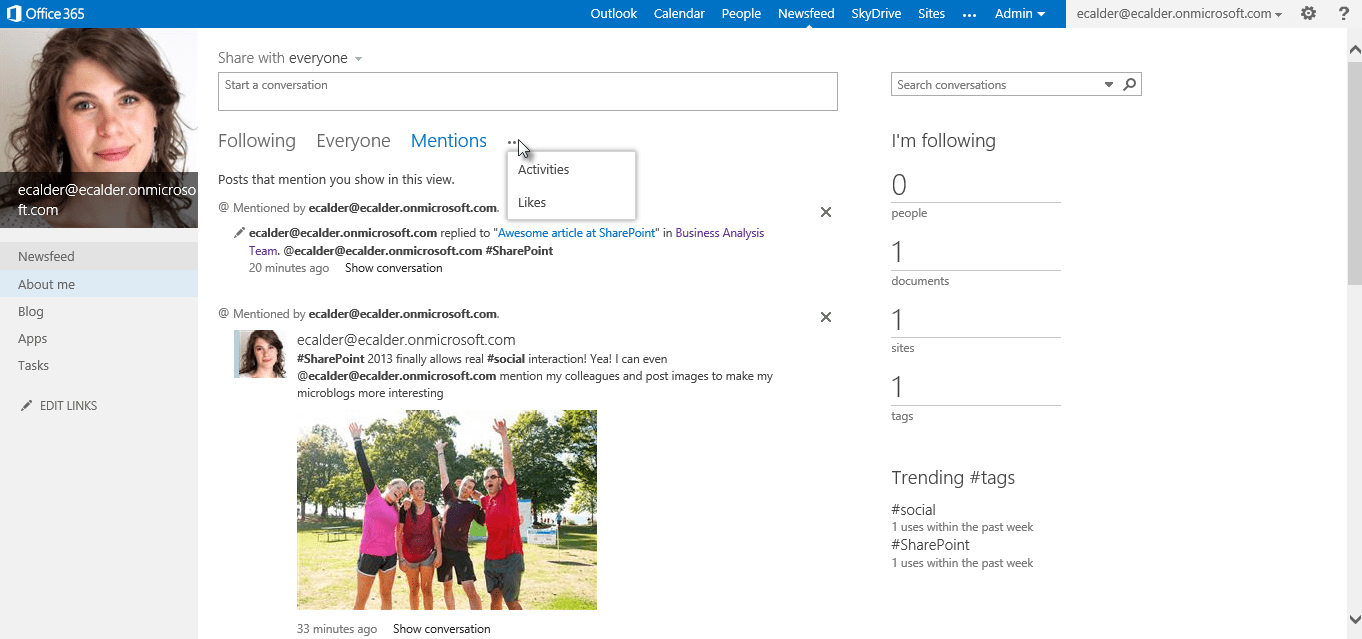Viewport: 1362px width, 639px height.
Task: Open the Admin dropdown menu
Action: [x=1020, y=14]
